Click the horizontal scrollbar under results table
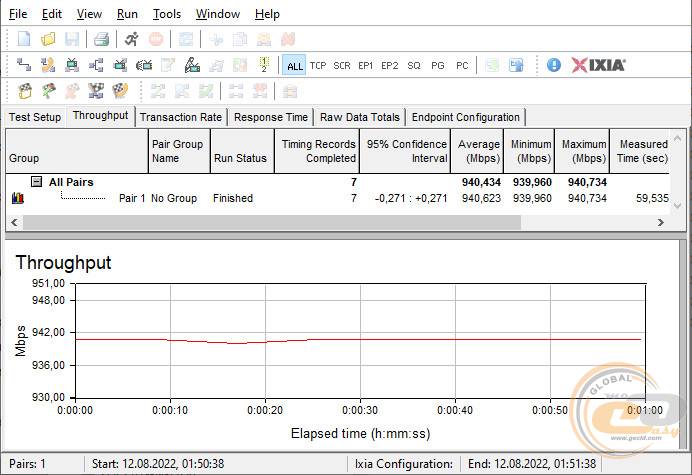 pos(300,225)
